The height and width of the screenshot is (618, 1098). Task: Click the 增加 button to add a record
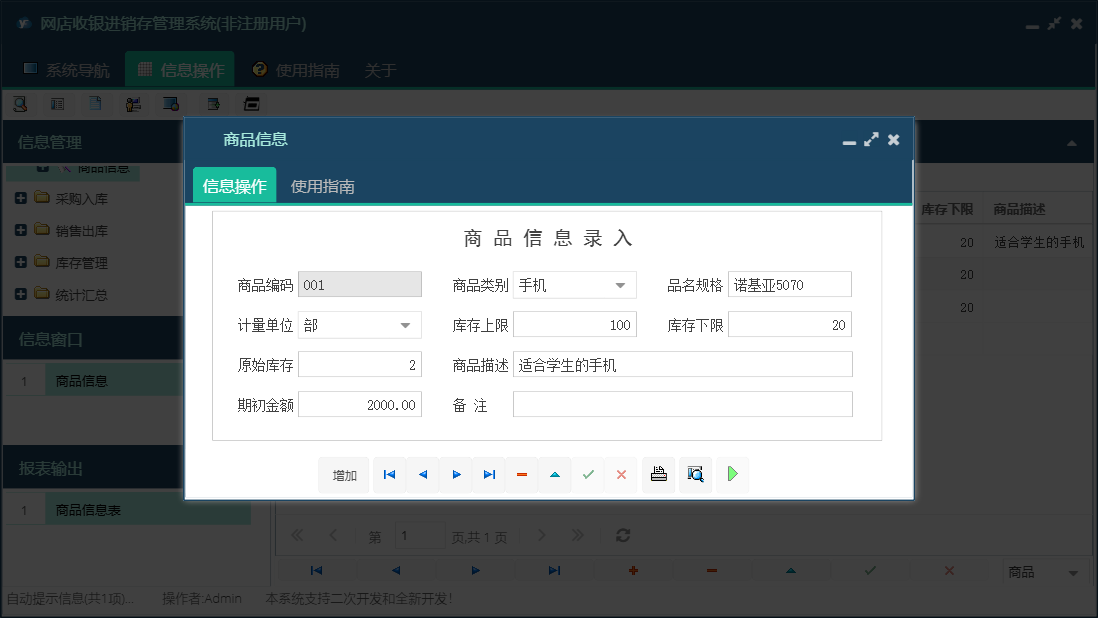(343, 475)
